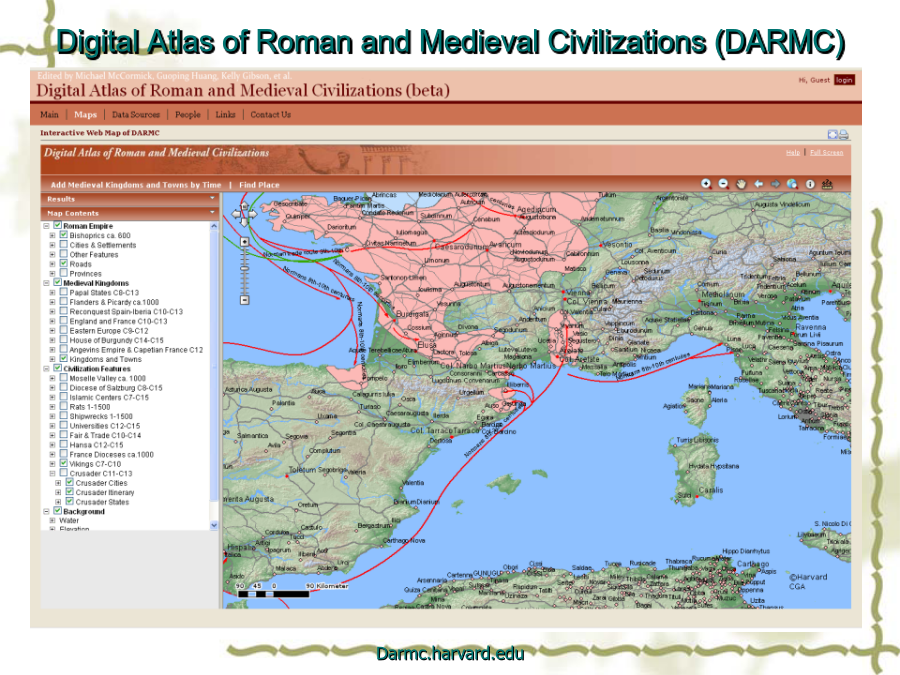Collapse the Background tree group
The width and height of the screenshot is (900, 675).
click(46, 511)
